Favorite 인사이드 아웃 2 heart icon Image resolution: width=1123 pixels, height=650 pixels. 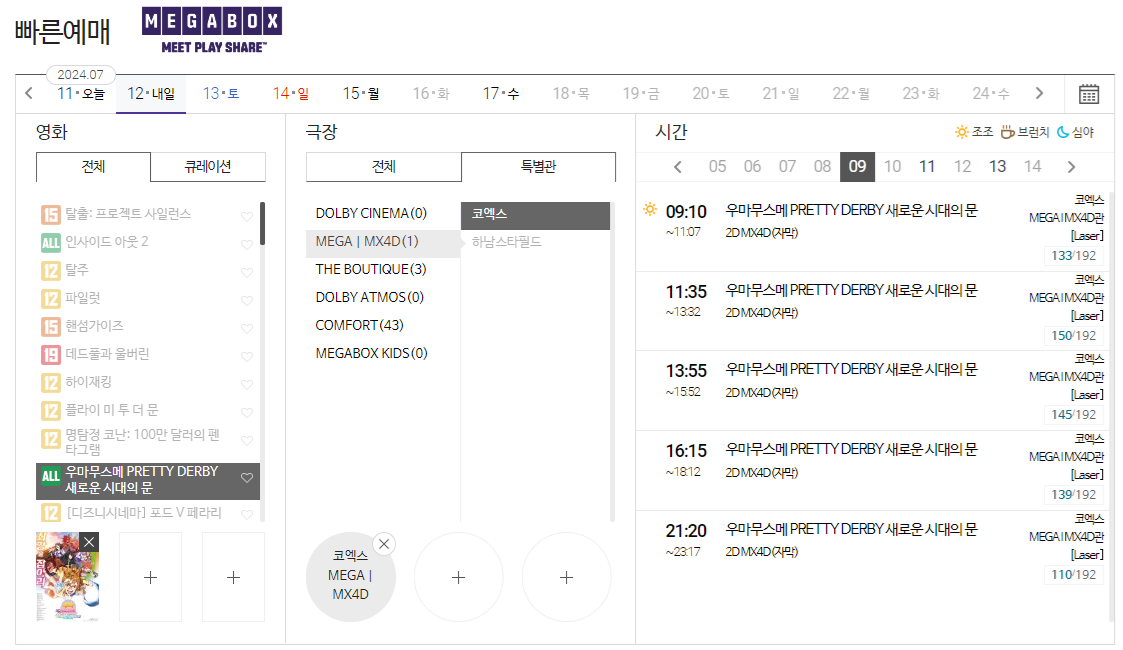(247, 244)
